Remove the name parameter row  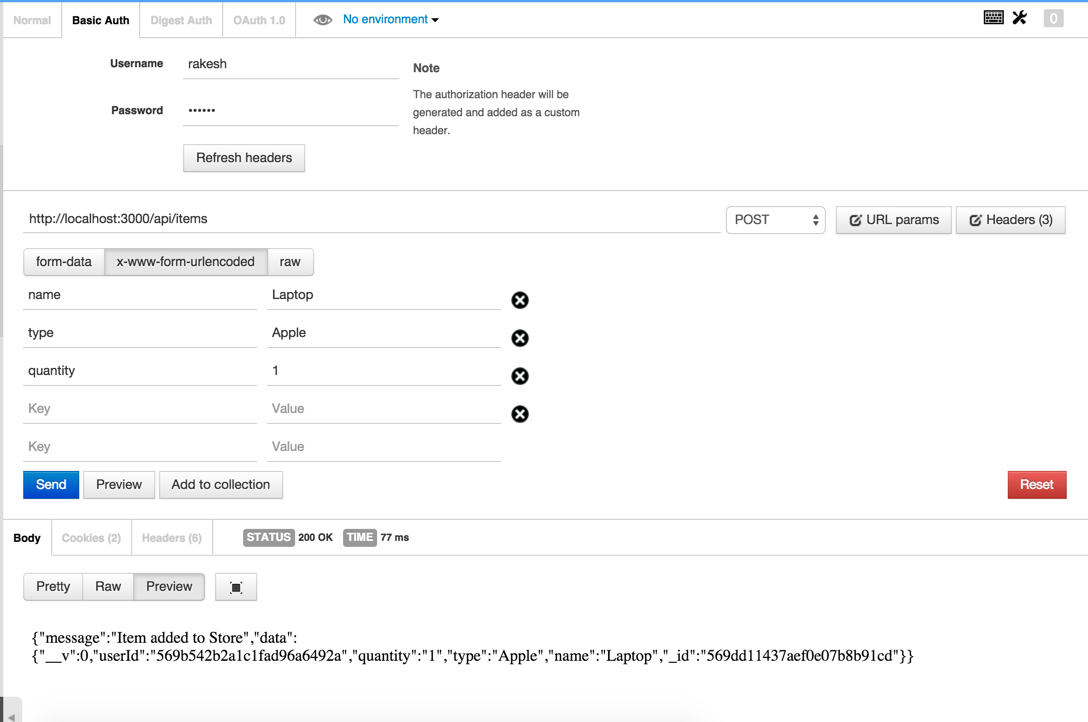pyautogui.click(x=520, y=300)
